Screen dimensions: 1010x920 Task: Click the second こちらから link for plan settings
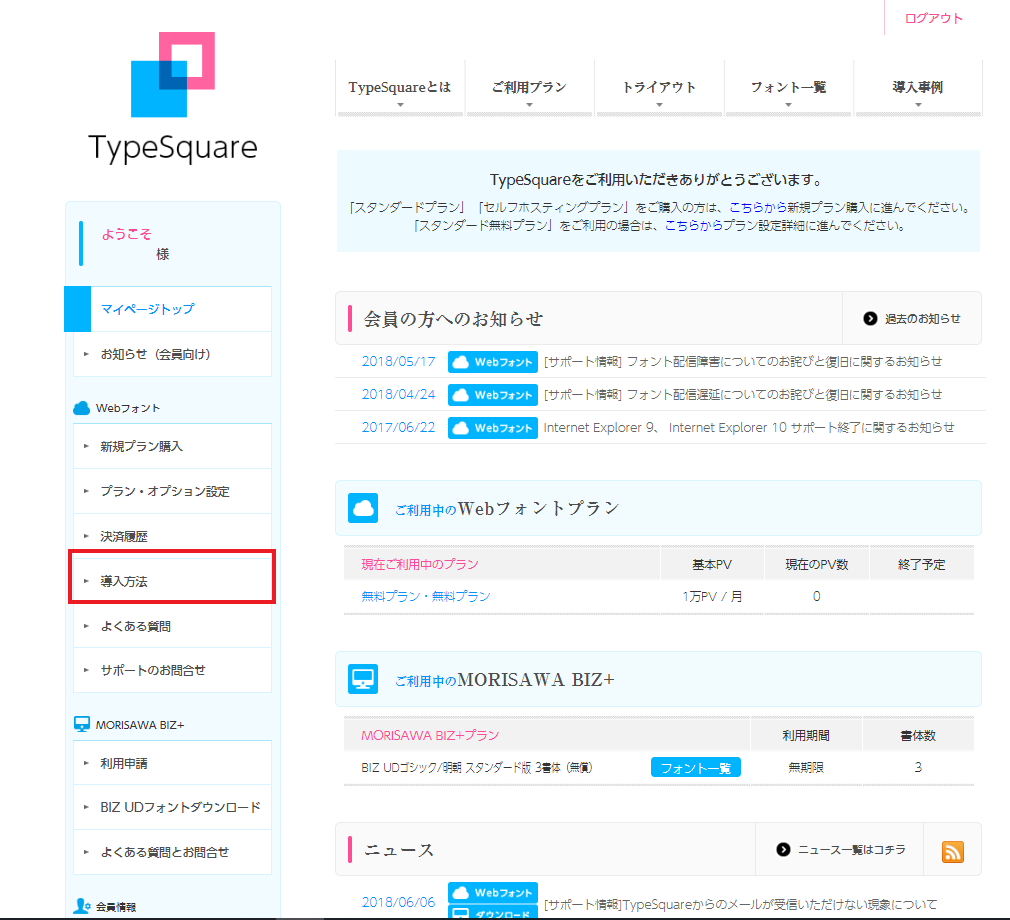(693, 225)
